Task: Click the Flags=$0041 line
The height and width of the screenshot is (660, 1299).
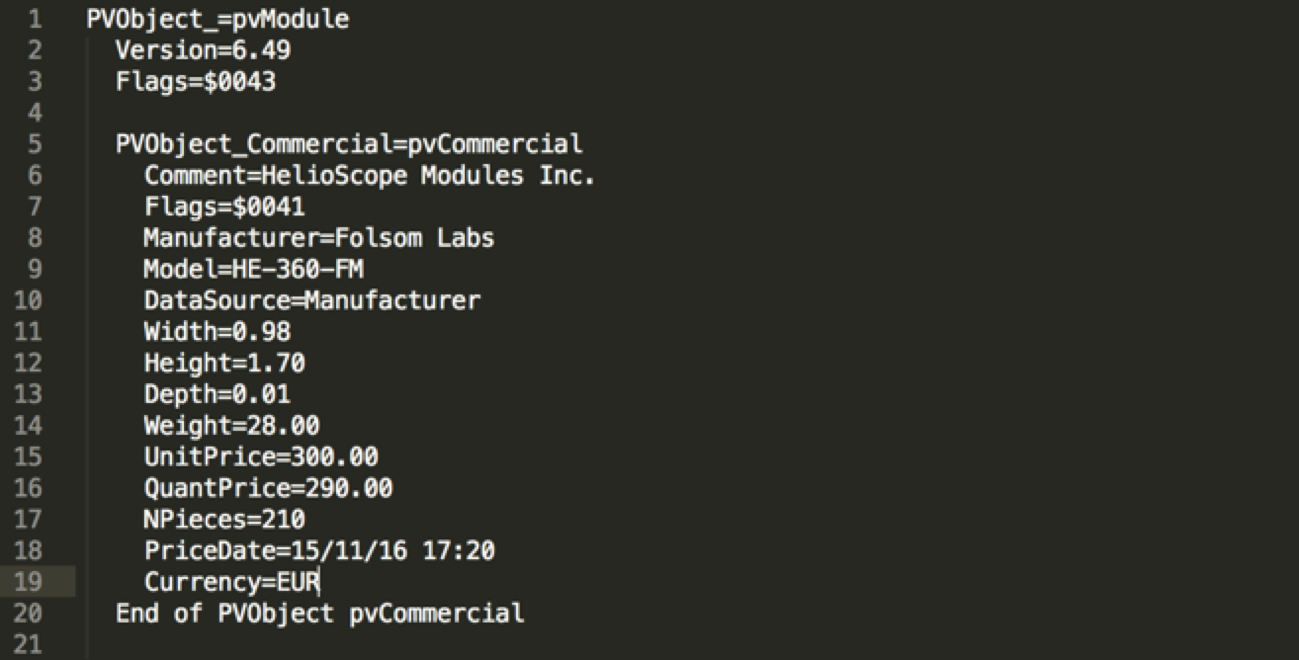Action: [225, 207]
